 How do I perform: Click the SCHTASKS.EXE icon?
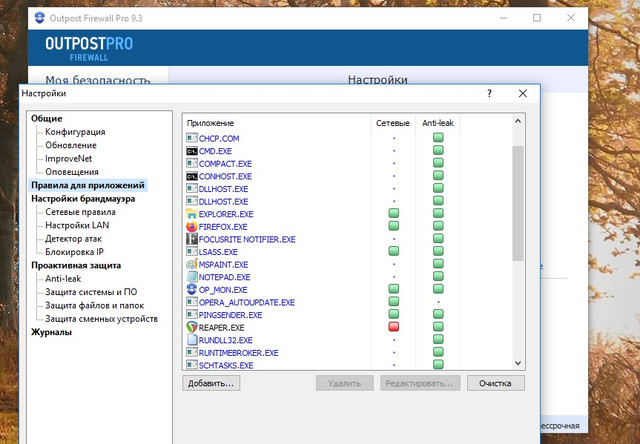pyautogui.click(x=192, y=364)
